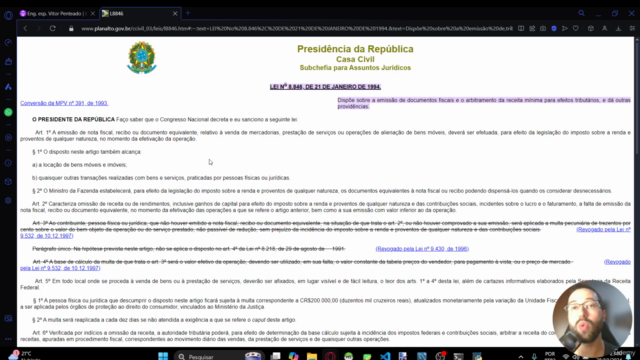Click the 'Presidência da República' heading
Viewport: 640px width, 360px height.
[x=355, y=49]
